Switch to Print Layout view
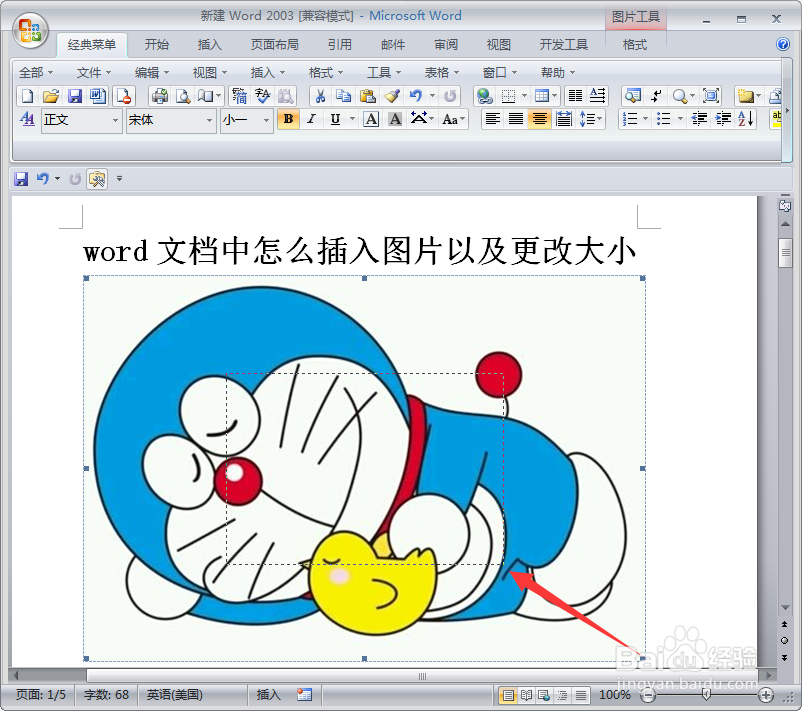 tap(507, 695)
